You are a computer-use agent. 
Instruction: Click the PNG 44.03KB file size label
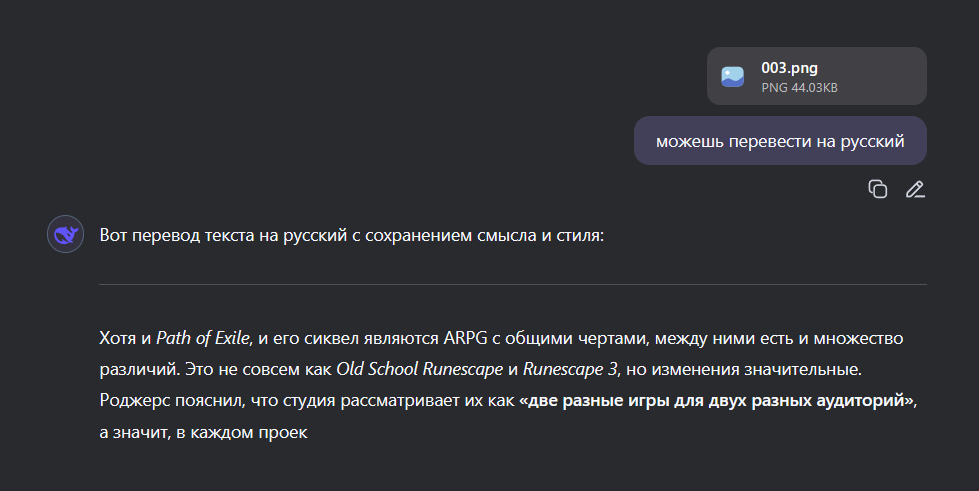(x=799, y=87)
